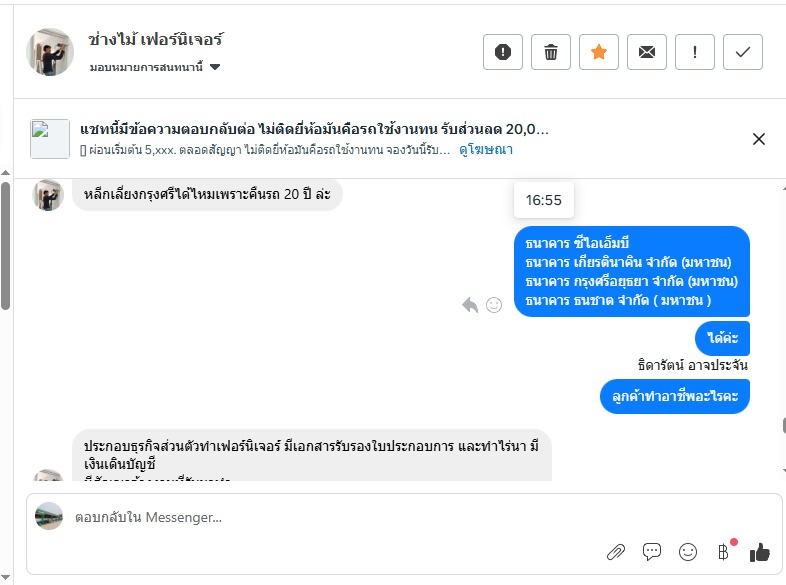Open saved replies speech bubble icon
The image size is (786, 585).
(x=652, y=551)
